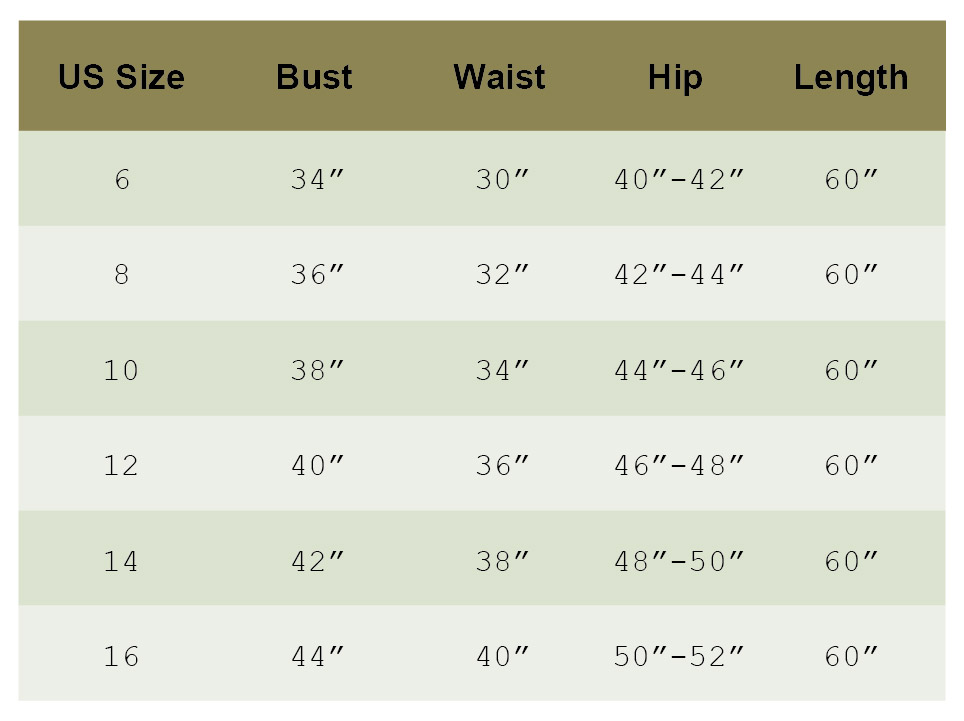The height and width of the screenshot is (721, 964).
Task: Click the 46″-48″ hip range cell
Action: pos(679,466)
